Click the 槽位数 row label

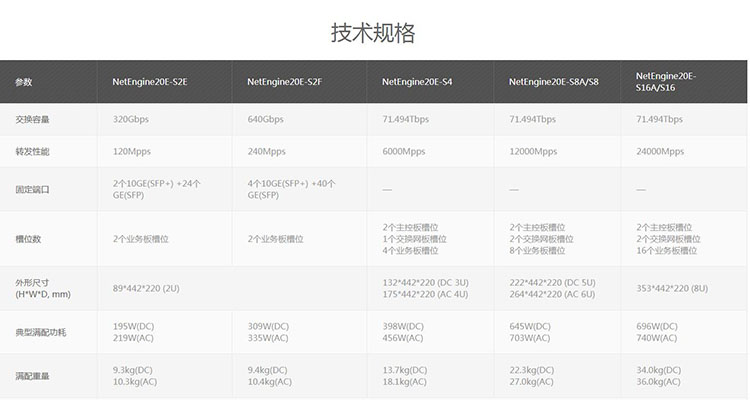[x=29, y=240]
